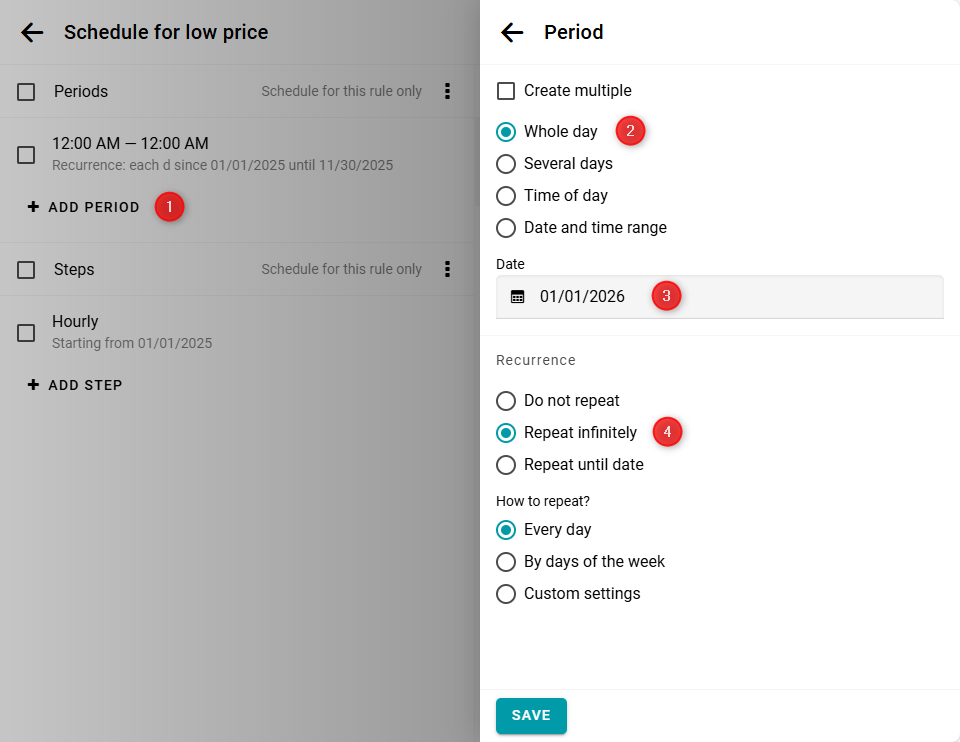The width and height of the screenshot is (960, 742).
Task: Tick the Steps header checkbox
Action: click(x=26, y=270)
